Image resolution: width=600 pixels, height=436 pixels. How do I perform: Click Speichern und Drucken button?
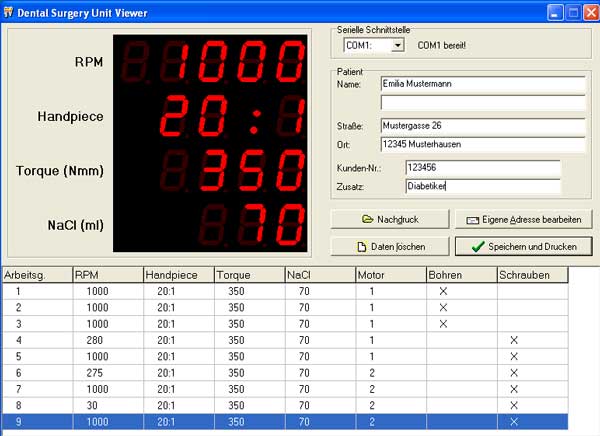coord(523,246)
